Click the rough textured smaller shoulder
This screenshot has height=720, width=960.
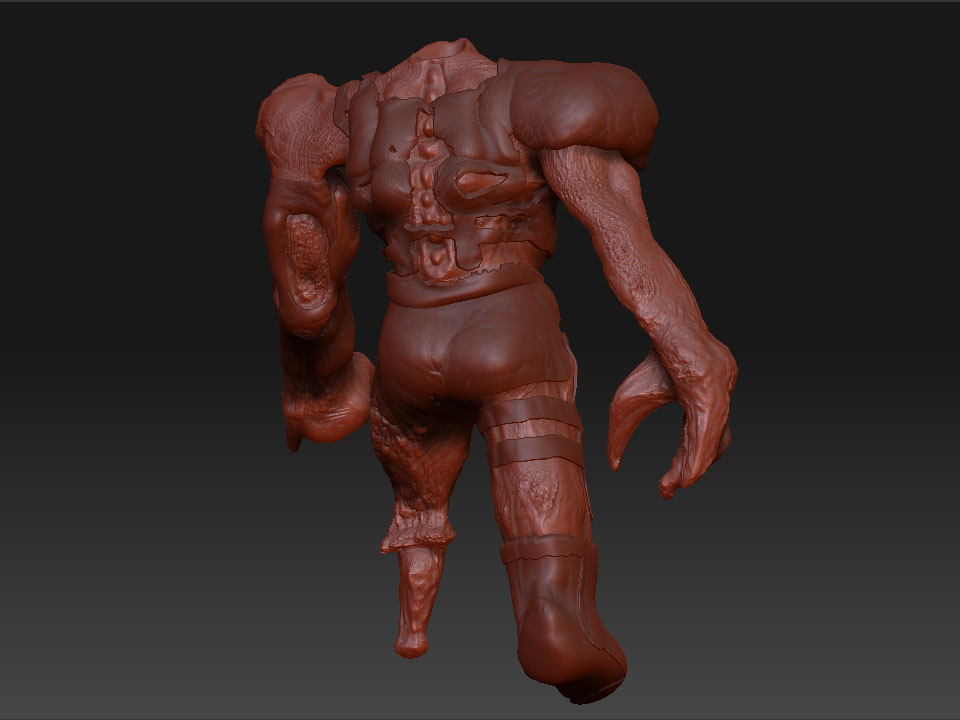click(295, 120)
